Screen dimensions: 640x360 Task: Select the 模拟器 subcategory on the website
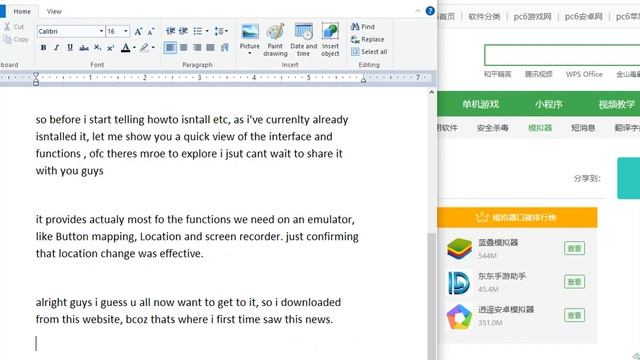540,128
